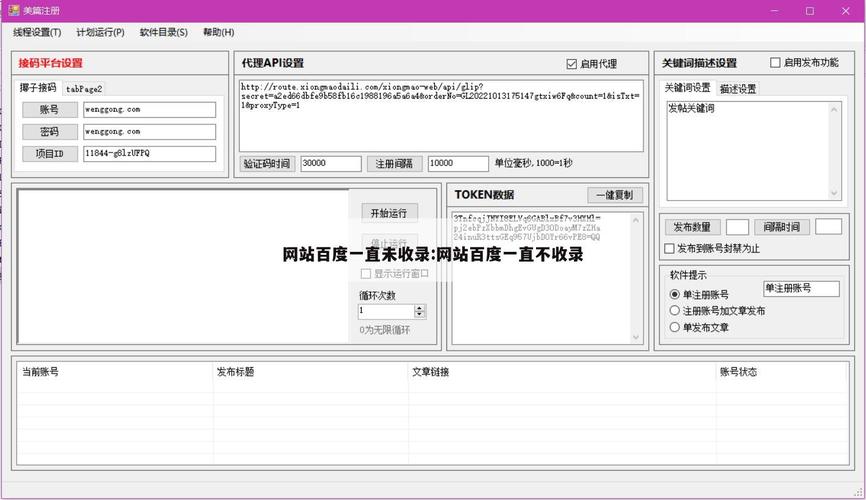Image resolution: width=866 pixels, height=500 pixels.
Task: Click the 间隔时间 input box
Action: pos(828,227)
